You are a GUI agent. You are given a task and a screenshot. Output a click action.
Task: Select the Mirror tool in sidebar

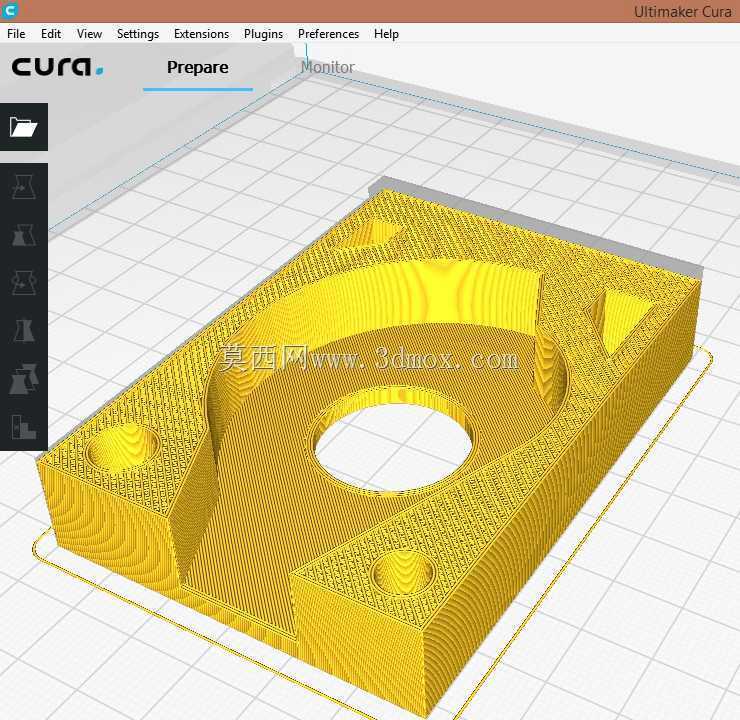(24, 331)
